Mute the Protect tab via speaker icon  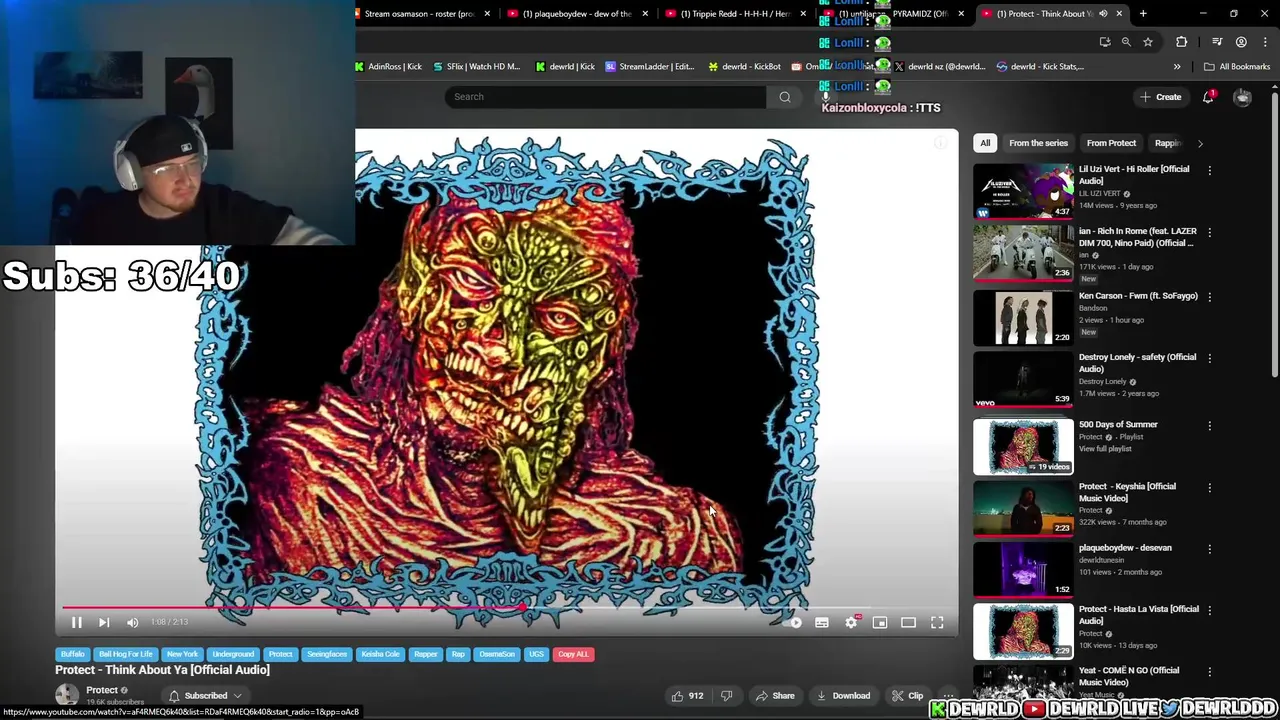coord(1103,14)
